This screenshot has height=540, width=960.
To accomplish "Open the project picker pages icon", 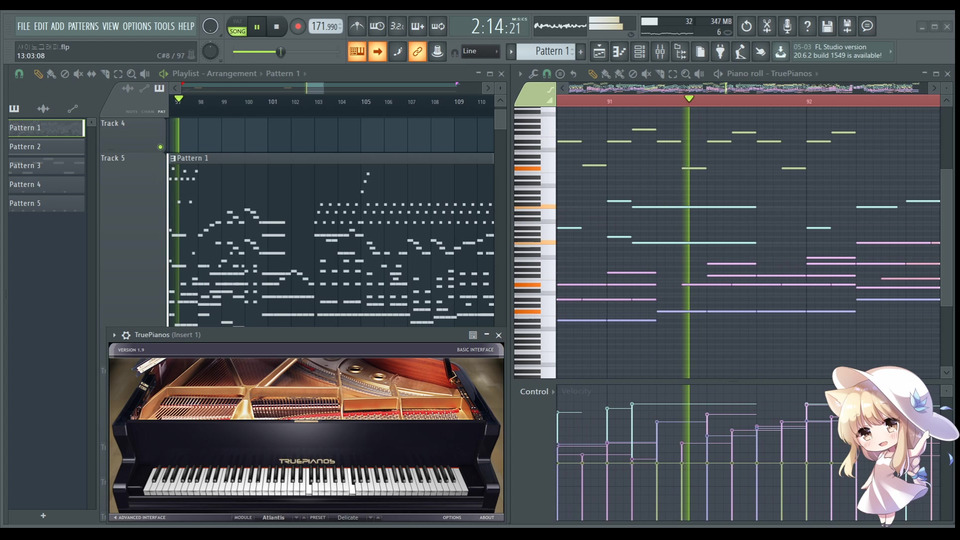I will pos(700,52).
